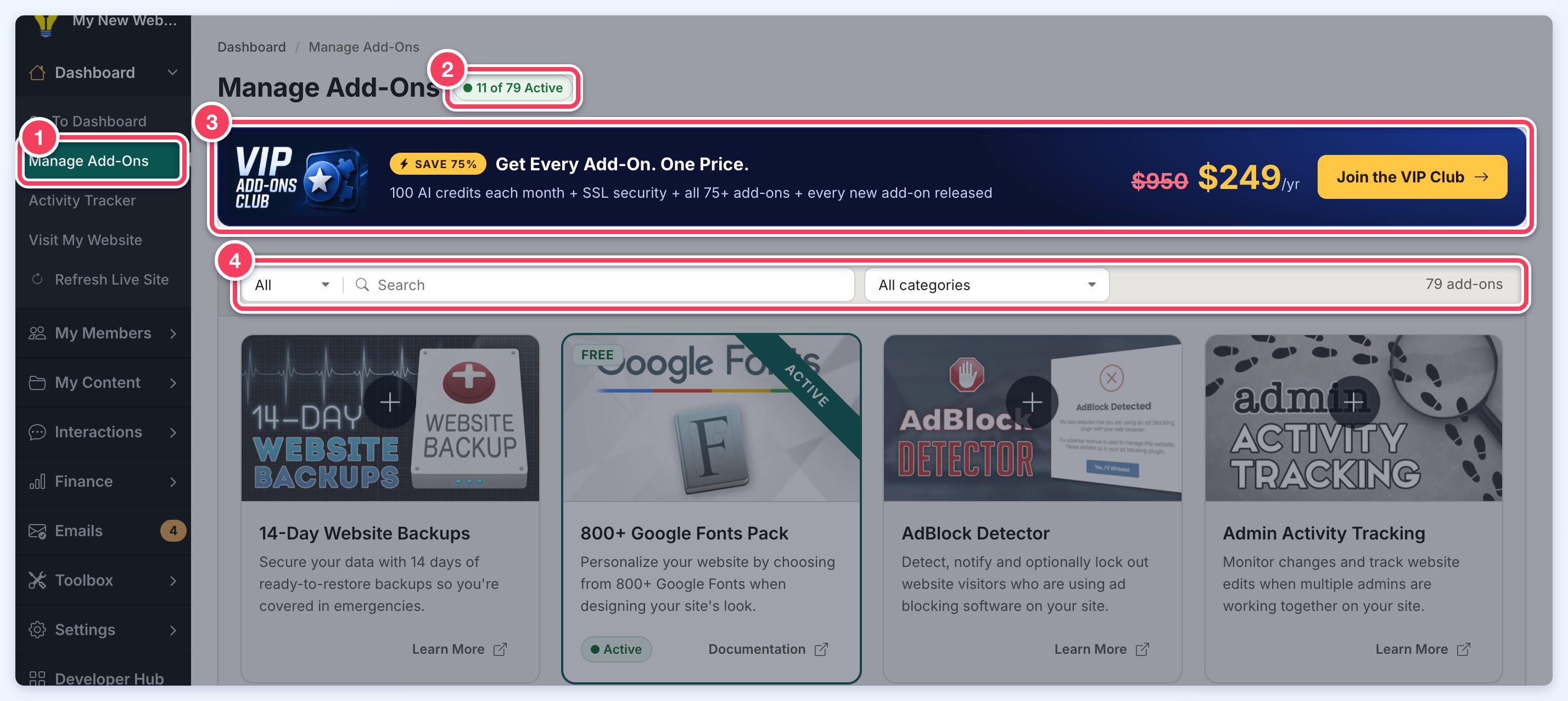Viewport: 1568px width, 701px height.
Task: Click Learn More on Admin Activity Tracking
Action: pos(1423,649)
